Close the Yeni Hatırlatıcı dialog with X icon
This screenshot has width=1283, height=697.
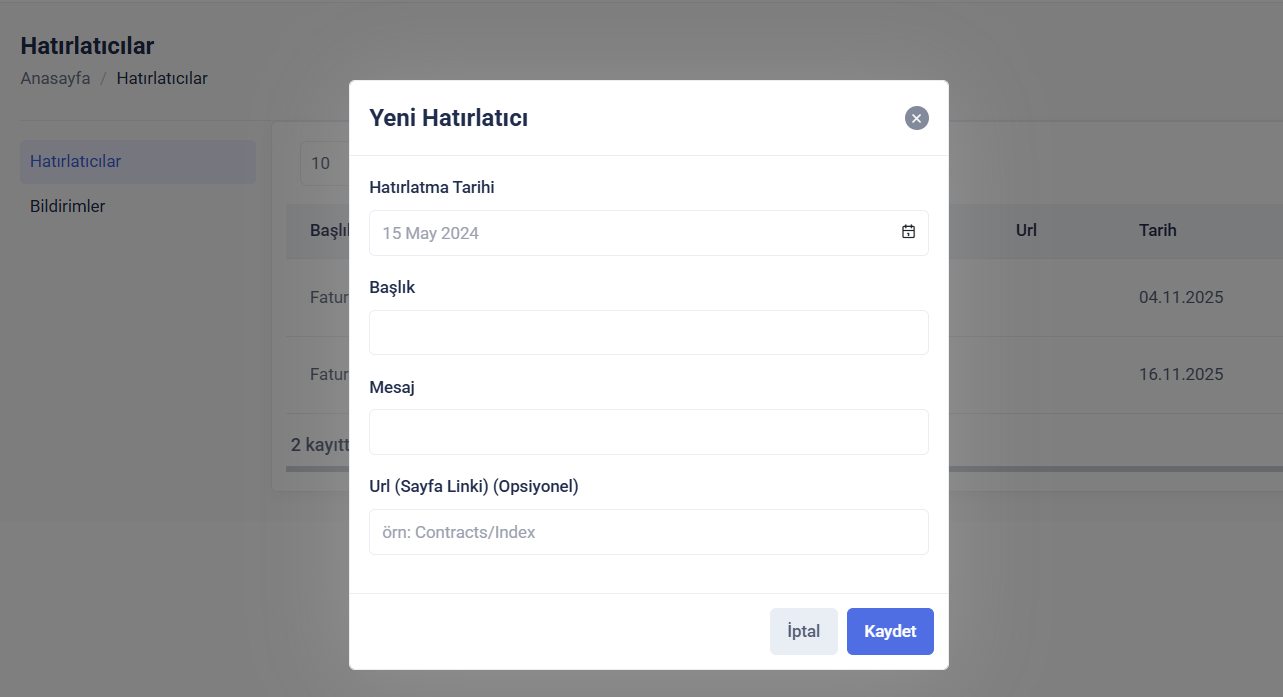(x=916, y=118)
